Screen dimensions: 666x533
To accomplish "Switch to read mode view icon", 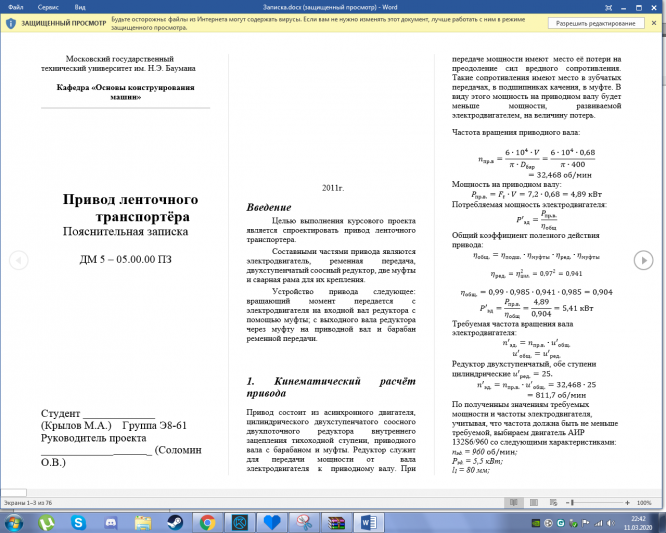I will coord(514,502).
